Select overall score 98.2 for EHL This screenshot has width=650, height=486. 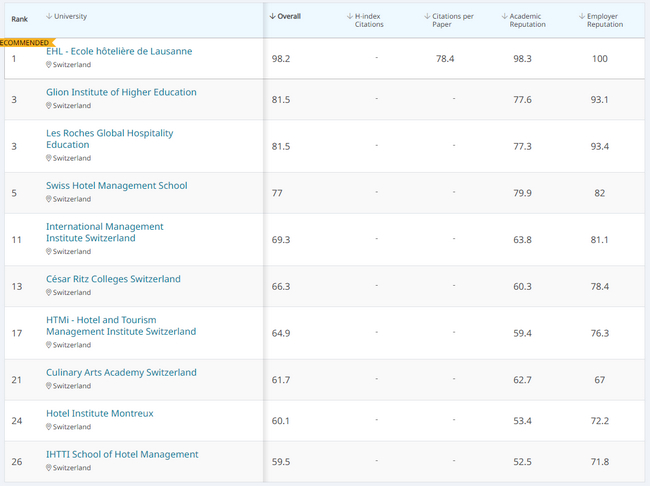(x=281, y=59)
